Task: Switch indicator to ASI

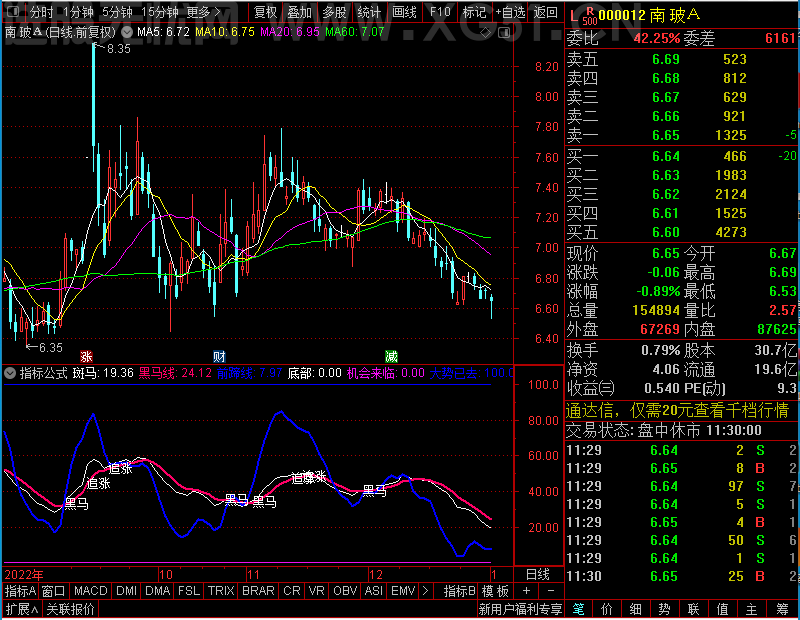Action: (x=374, y=591)
